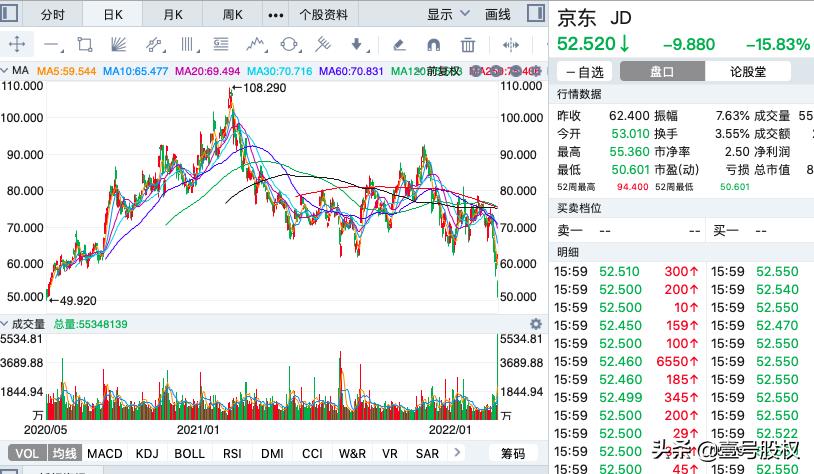Viewport: 814px width, 474px height.
Task: Click the trash icon to delete drawings
Action: (467, 45)
